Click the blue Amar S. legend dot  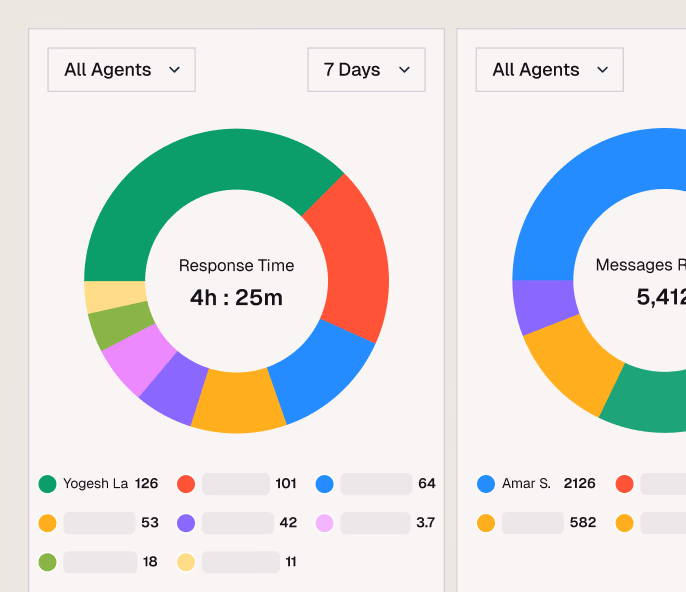tap(486, 484)
